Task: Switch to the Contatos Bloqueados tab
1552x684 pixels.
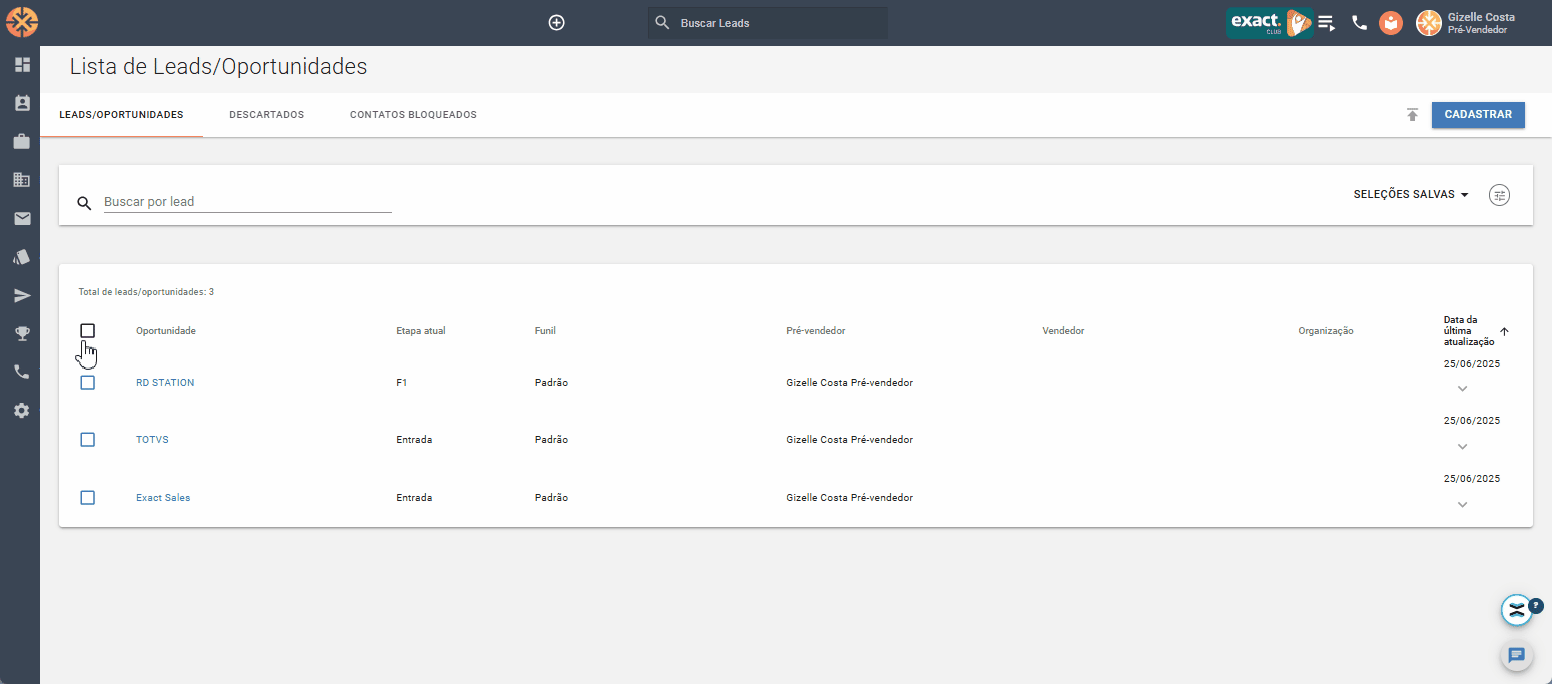Action: coord(413,115)
